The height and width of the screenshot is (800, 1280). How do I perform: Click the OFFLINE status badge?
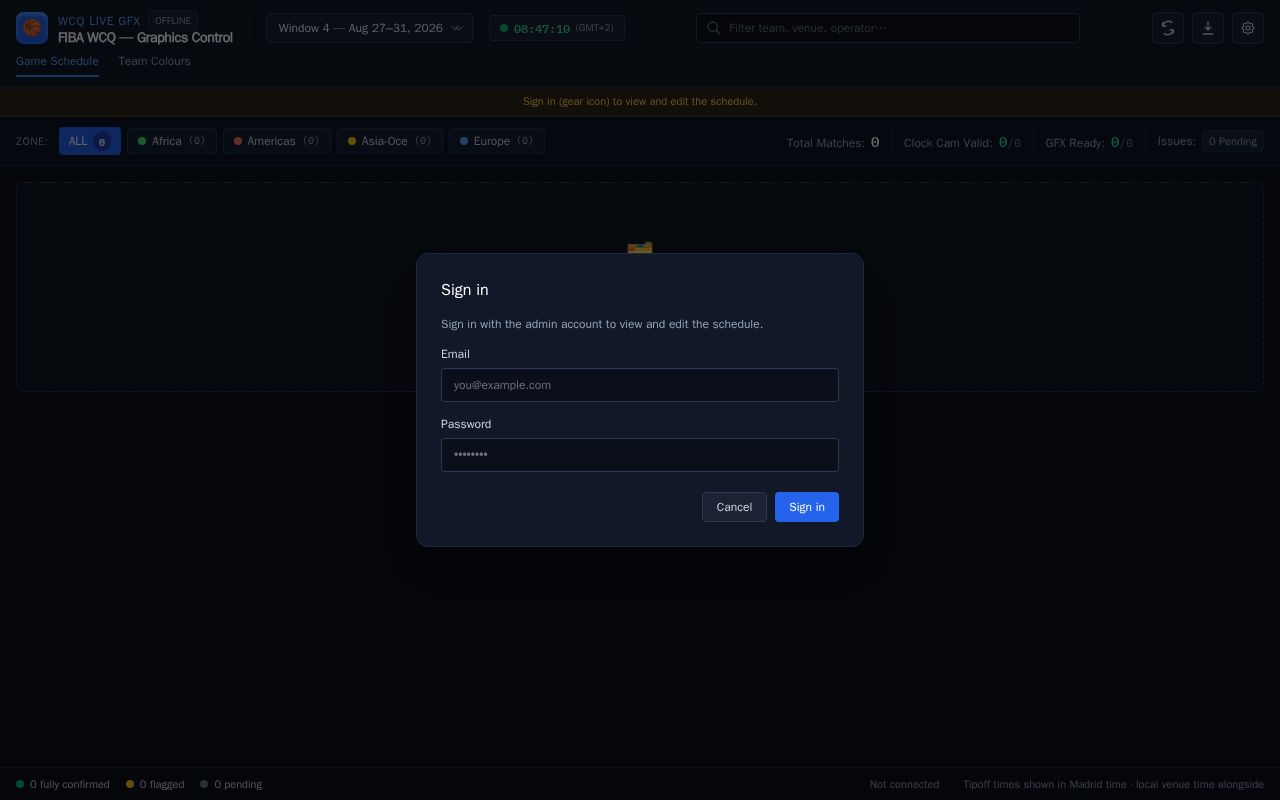[x=173, y=20]
